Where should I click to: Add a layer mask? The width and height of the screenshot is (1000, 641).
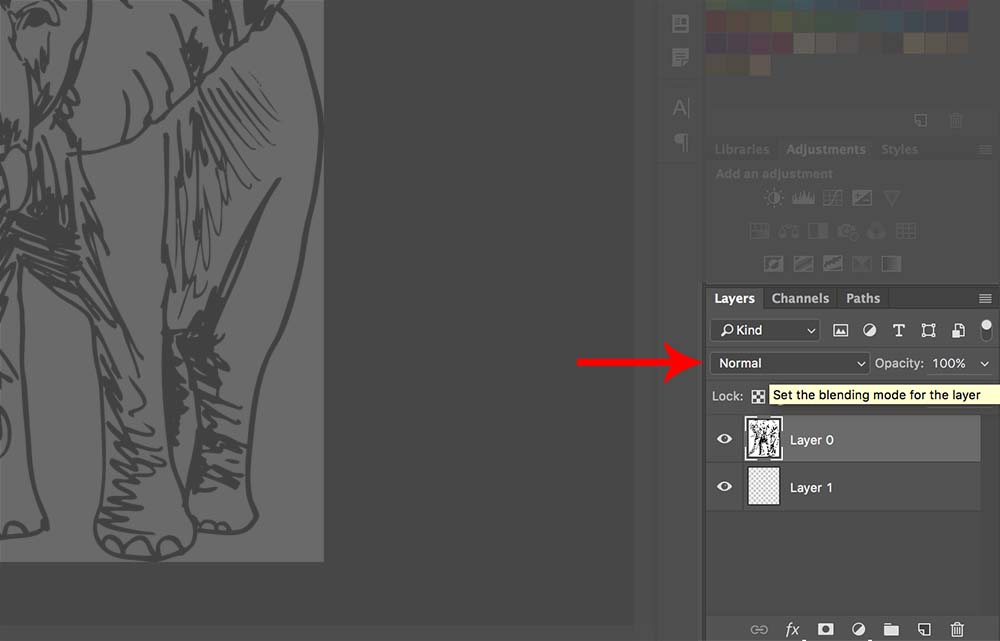[825, 629]
